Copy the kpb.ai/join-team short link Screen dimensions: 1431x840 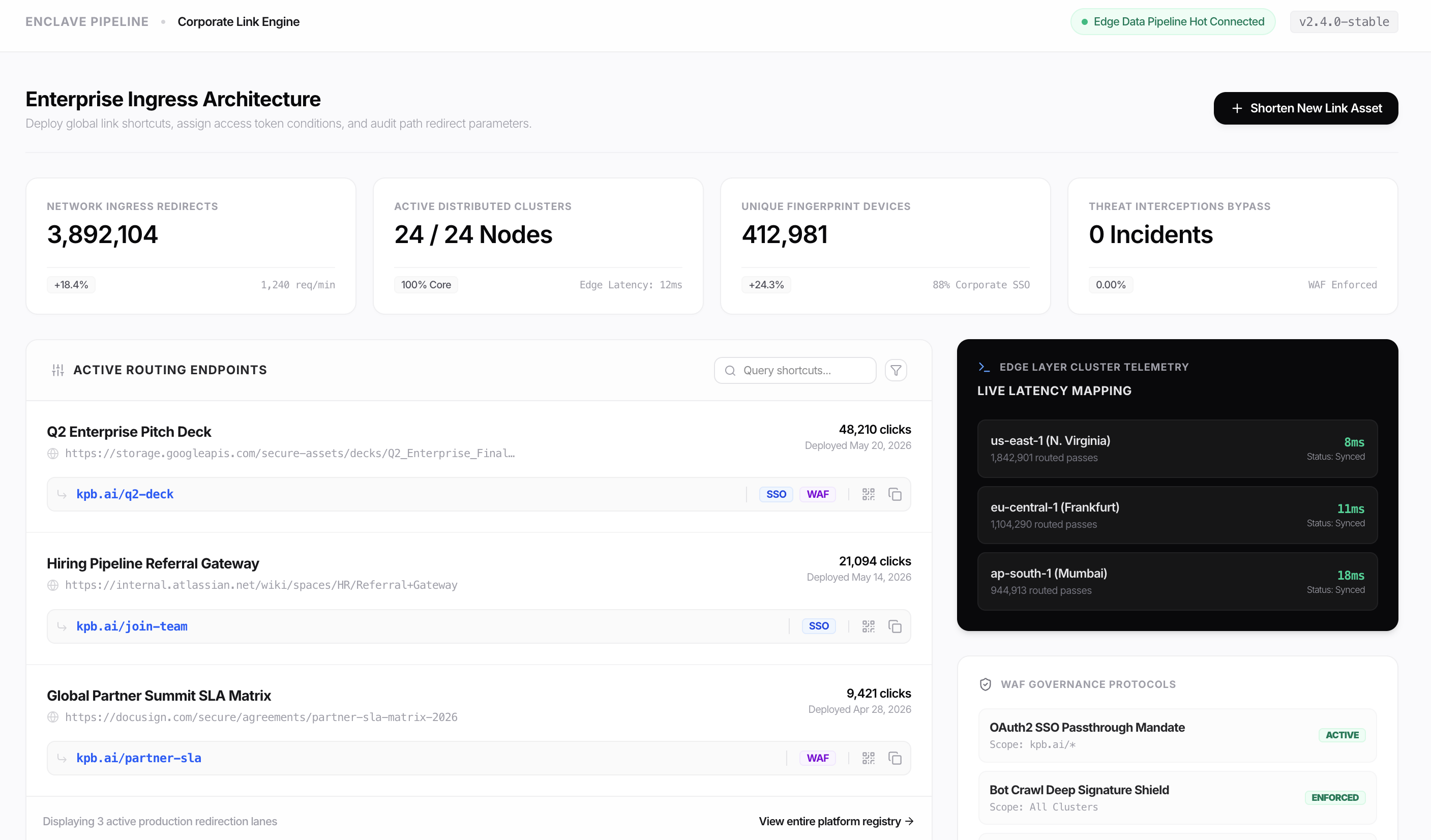[x=895, y=626]
